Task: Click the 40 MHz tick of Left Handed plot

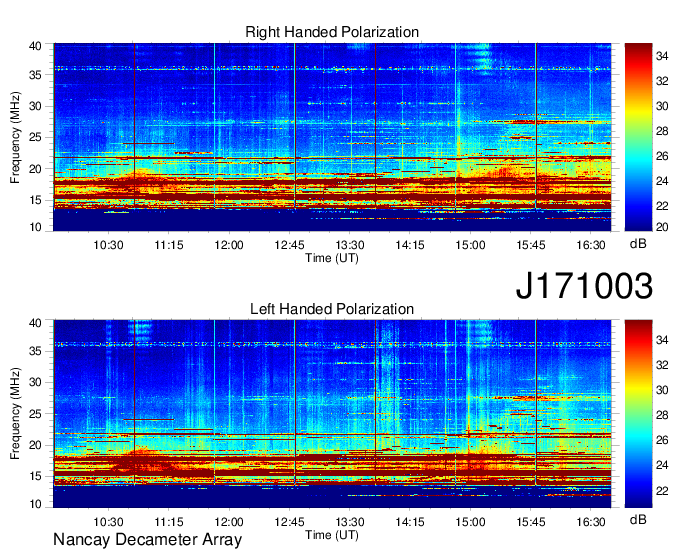Action: (35, 323)
